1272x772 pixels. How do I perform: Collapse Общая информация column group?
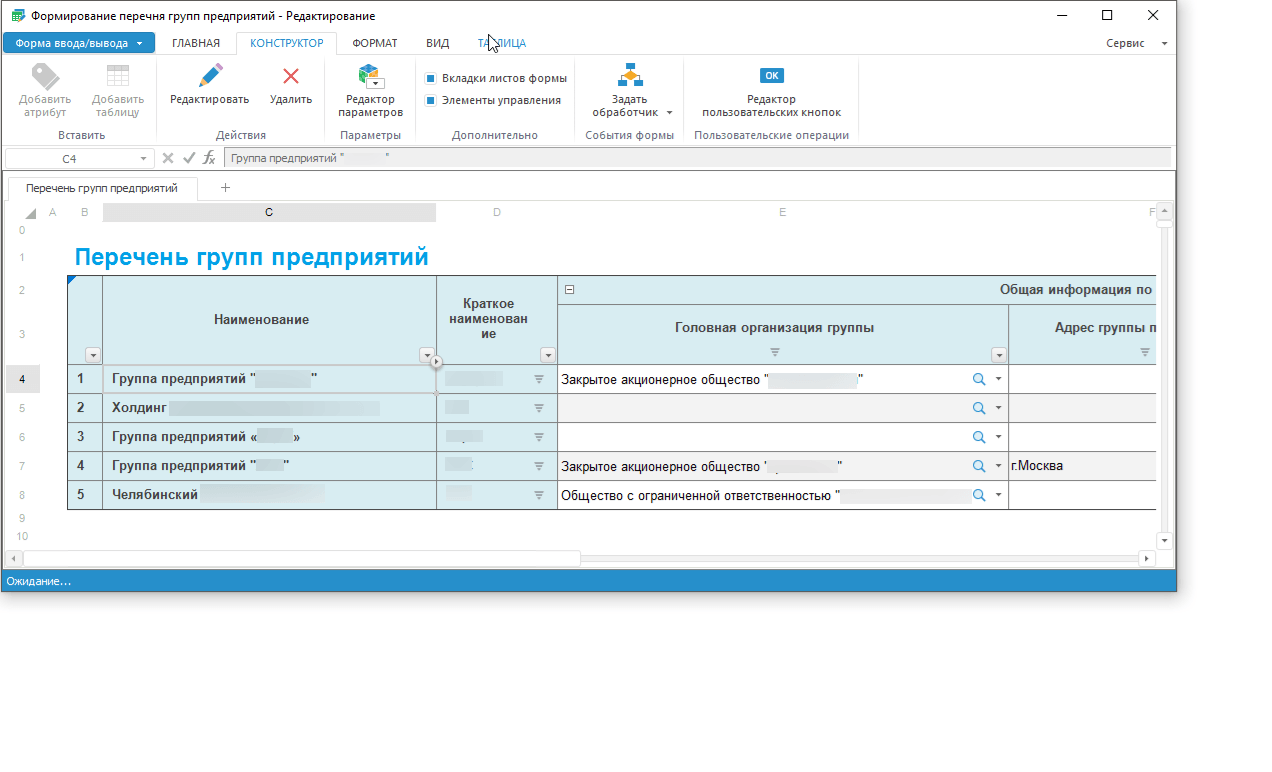point(569,290)
